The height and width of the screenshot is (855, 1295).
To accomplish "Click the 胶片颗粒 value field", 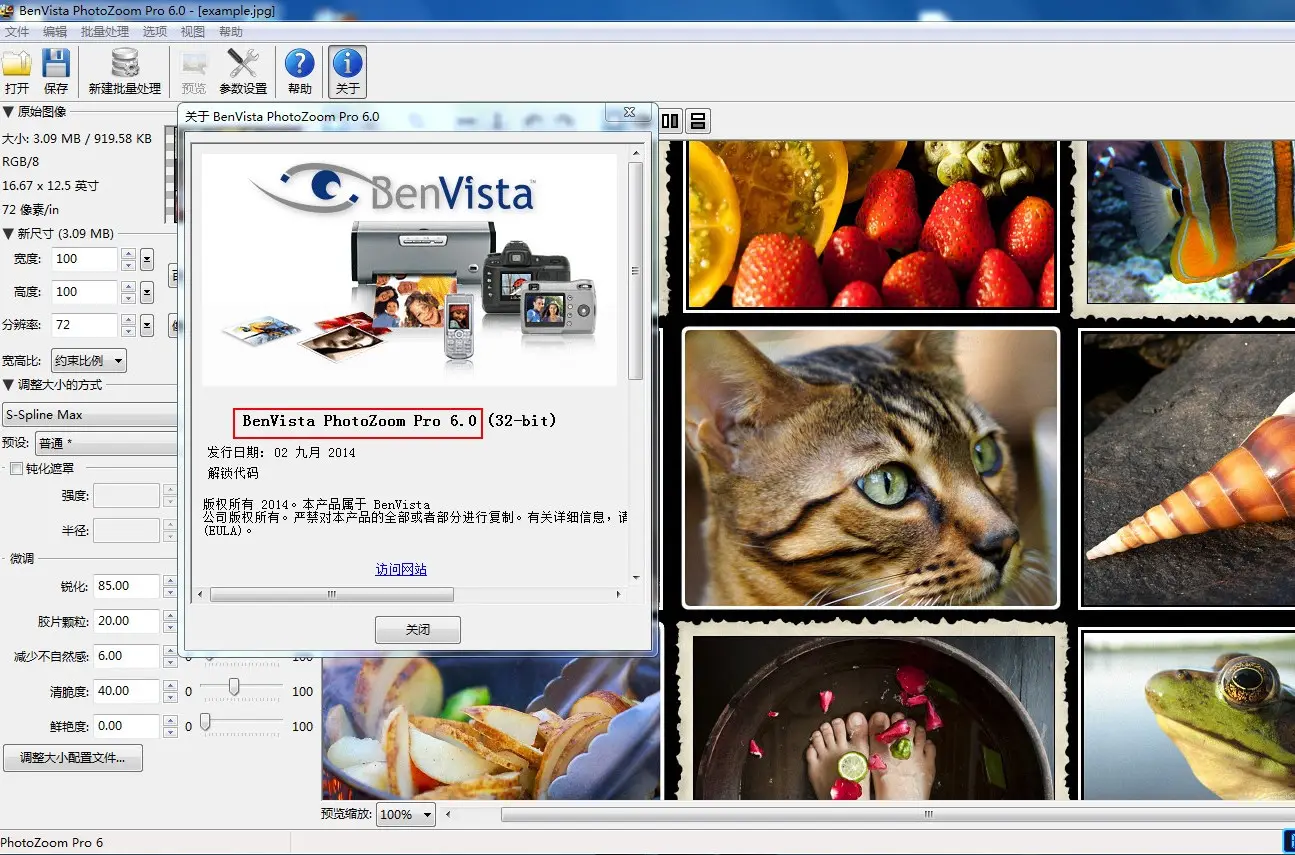I will (x=127, y=621).
